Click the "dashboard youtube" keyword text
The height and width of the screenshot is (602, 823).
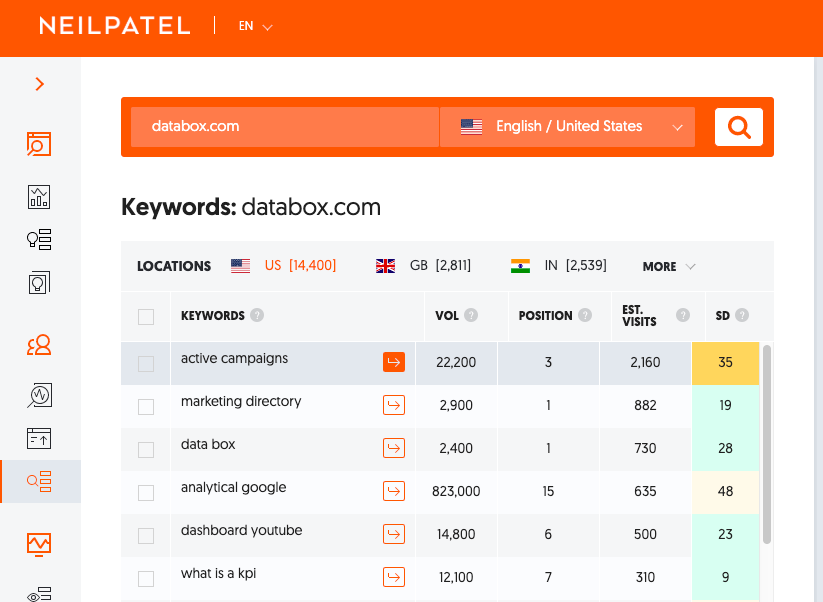(241, 531)
